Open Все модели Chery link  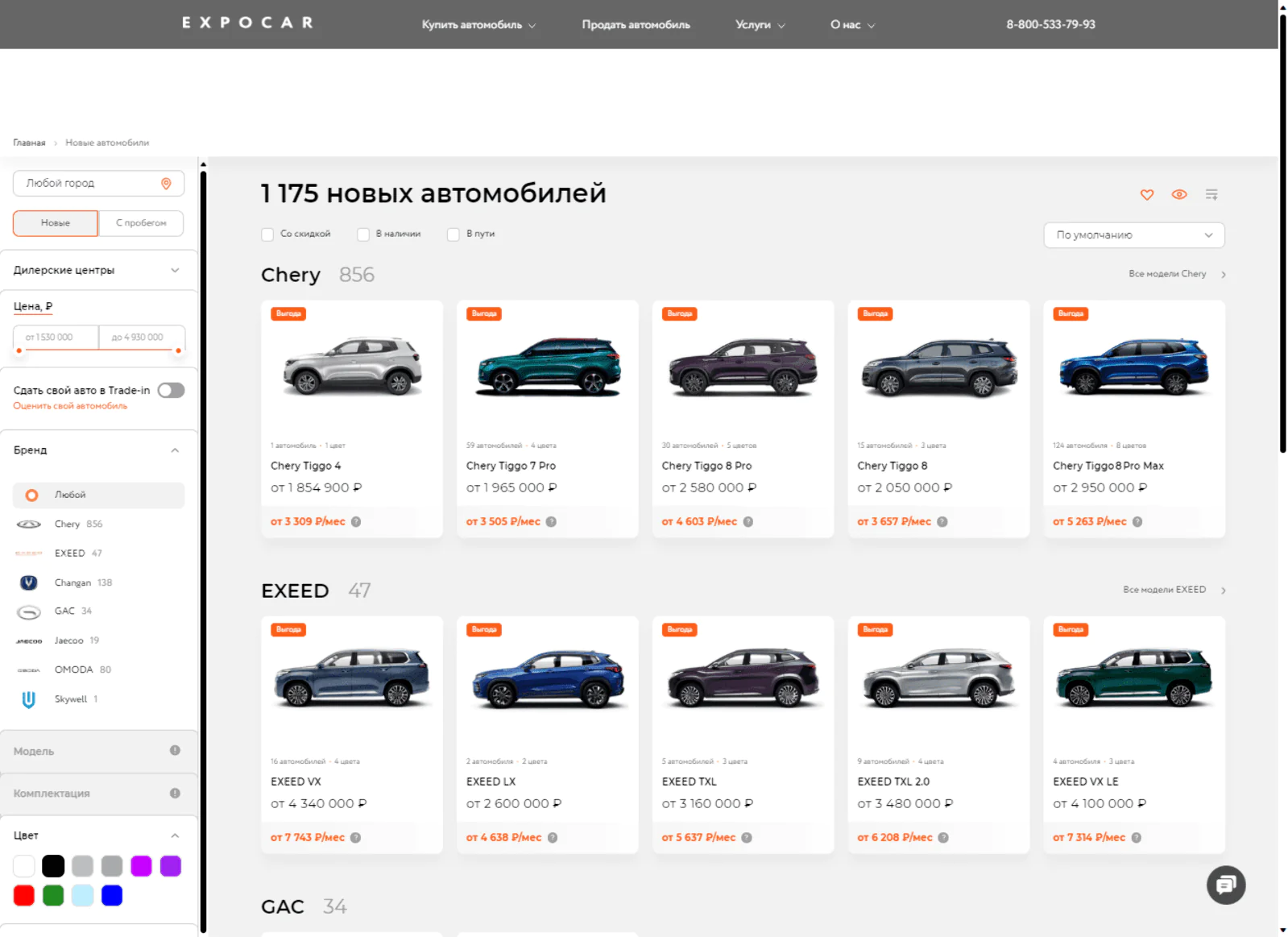coord(1167,274)
